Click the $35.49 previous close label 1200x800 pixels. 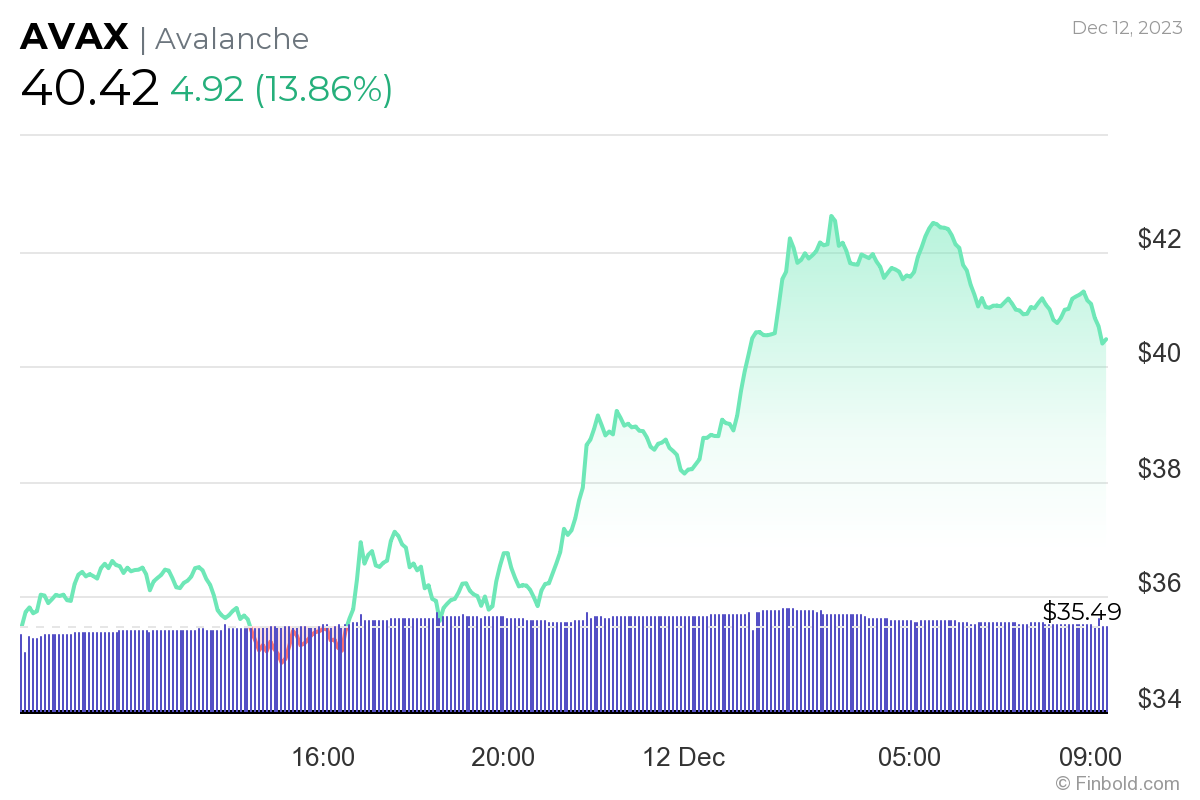[1082, 612]
